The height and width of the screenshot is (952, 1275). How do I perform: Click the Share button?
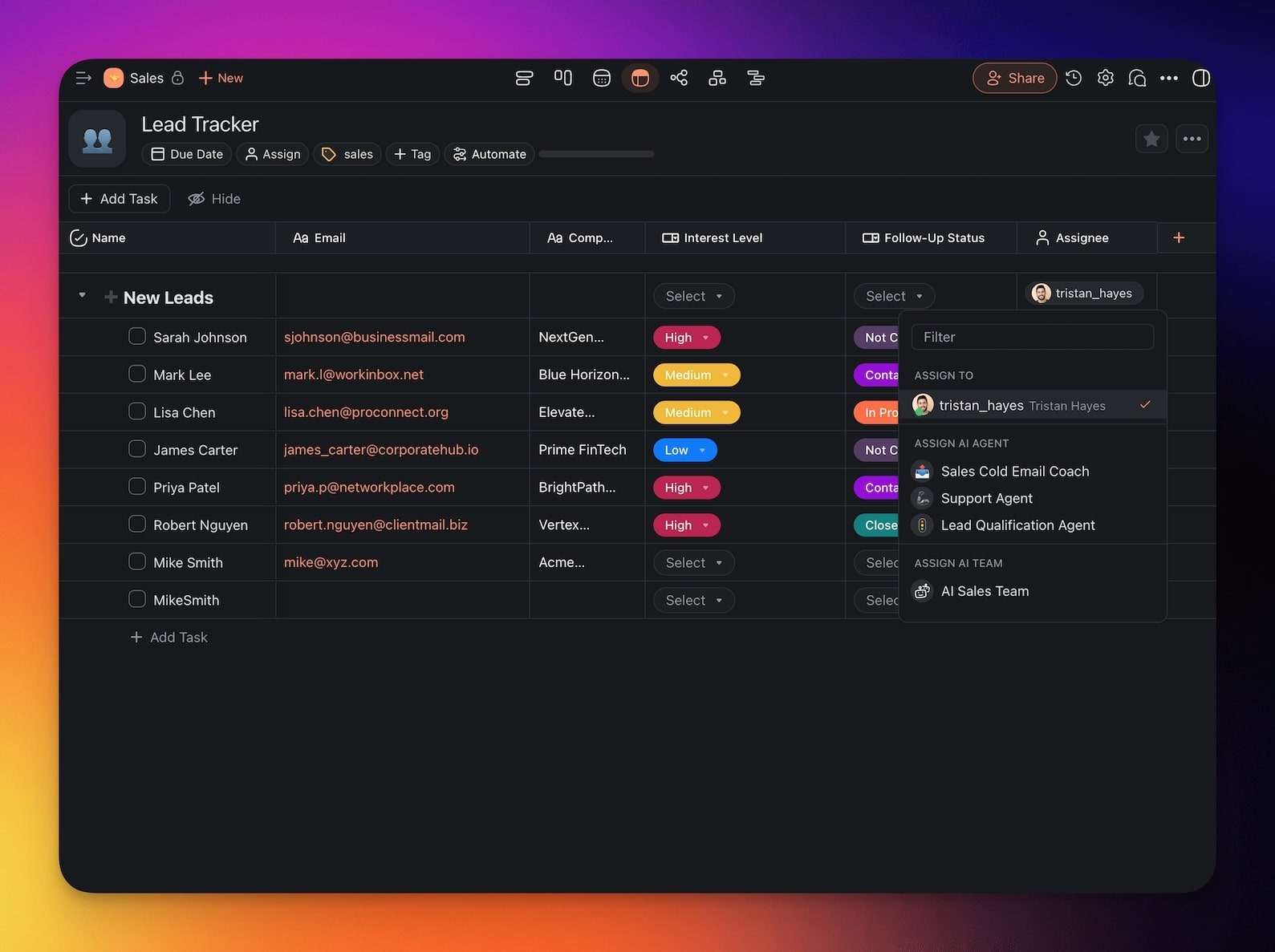tap(1014, 78)
